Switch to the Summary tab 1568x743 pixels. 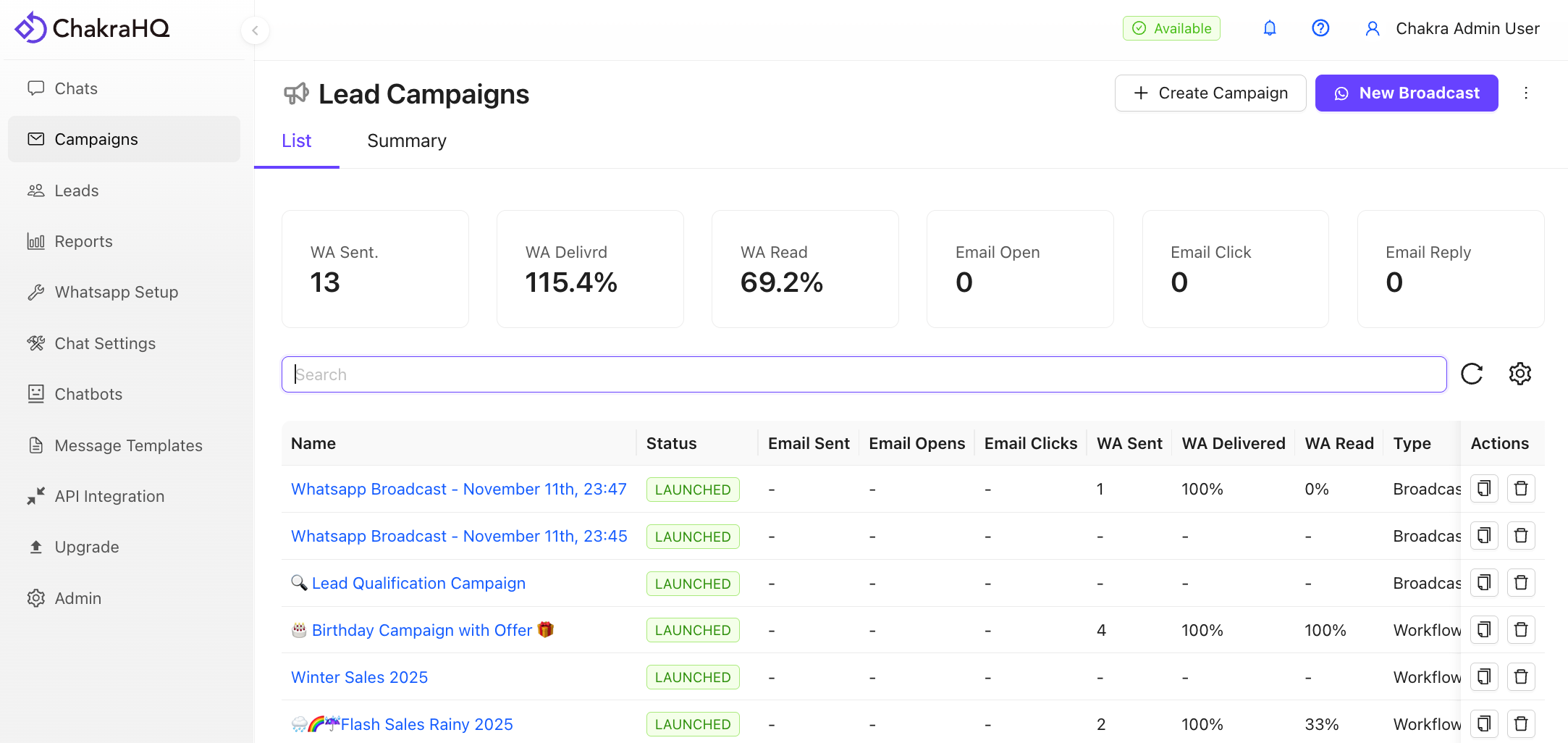pyautogui.click(x=406, y=140)
